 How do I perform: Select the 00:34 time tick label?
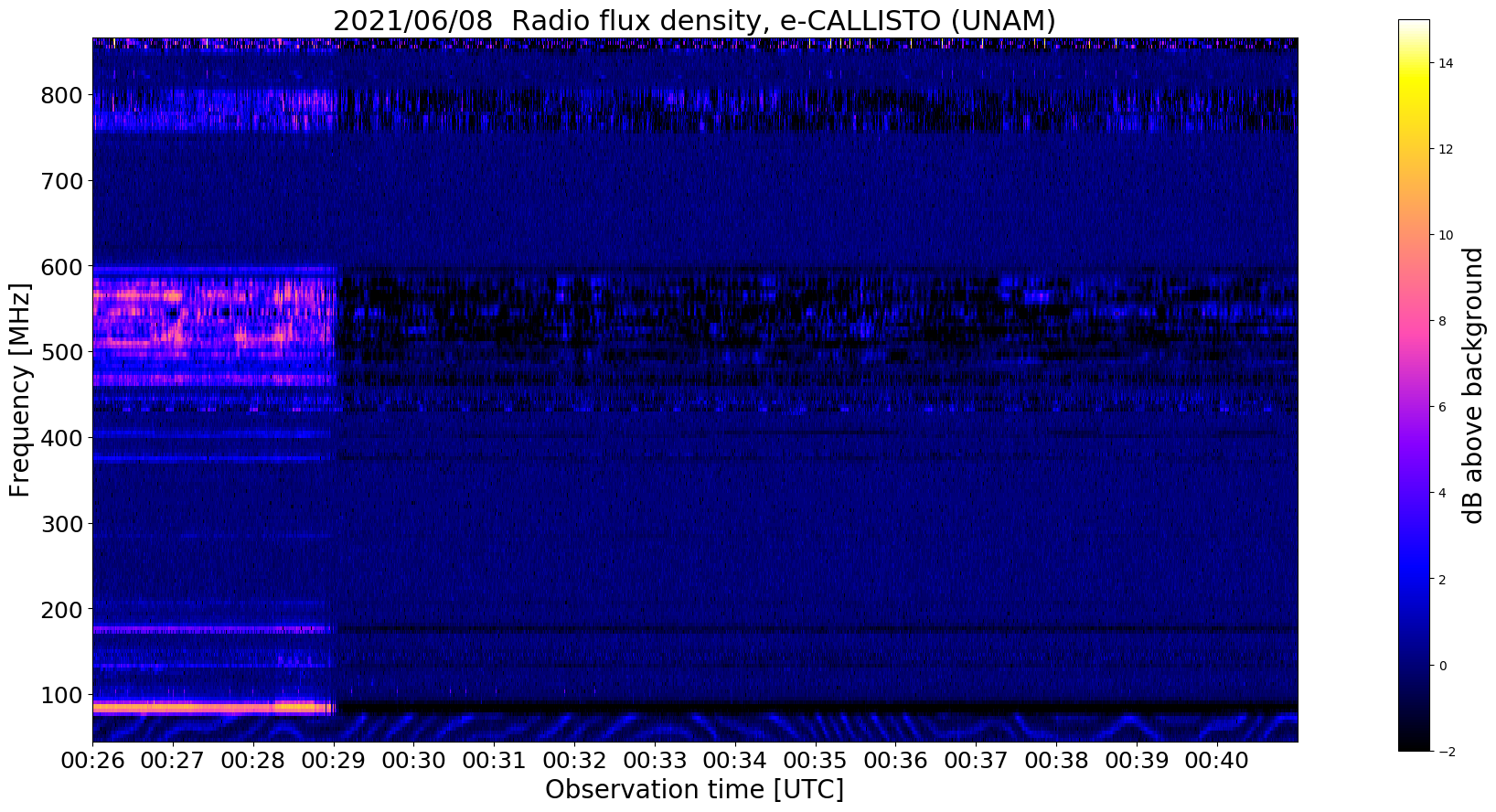point(735,761)
